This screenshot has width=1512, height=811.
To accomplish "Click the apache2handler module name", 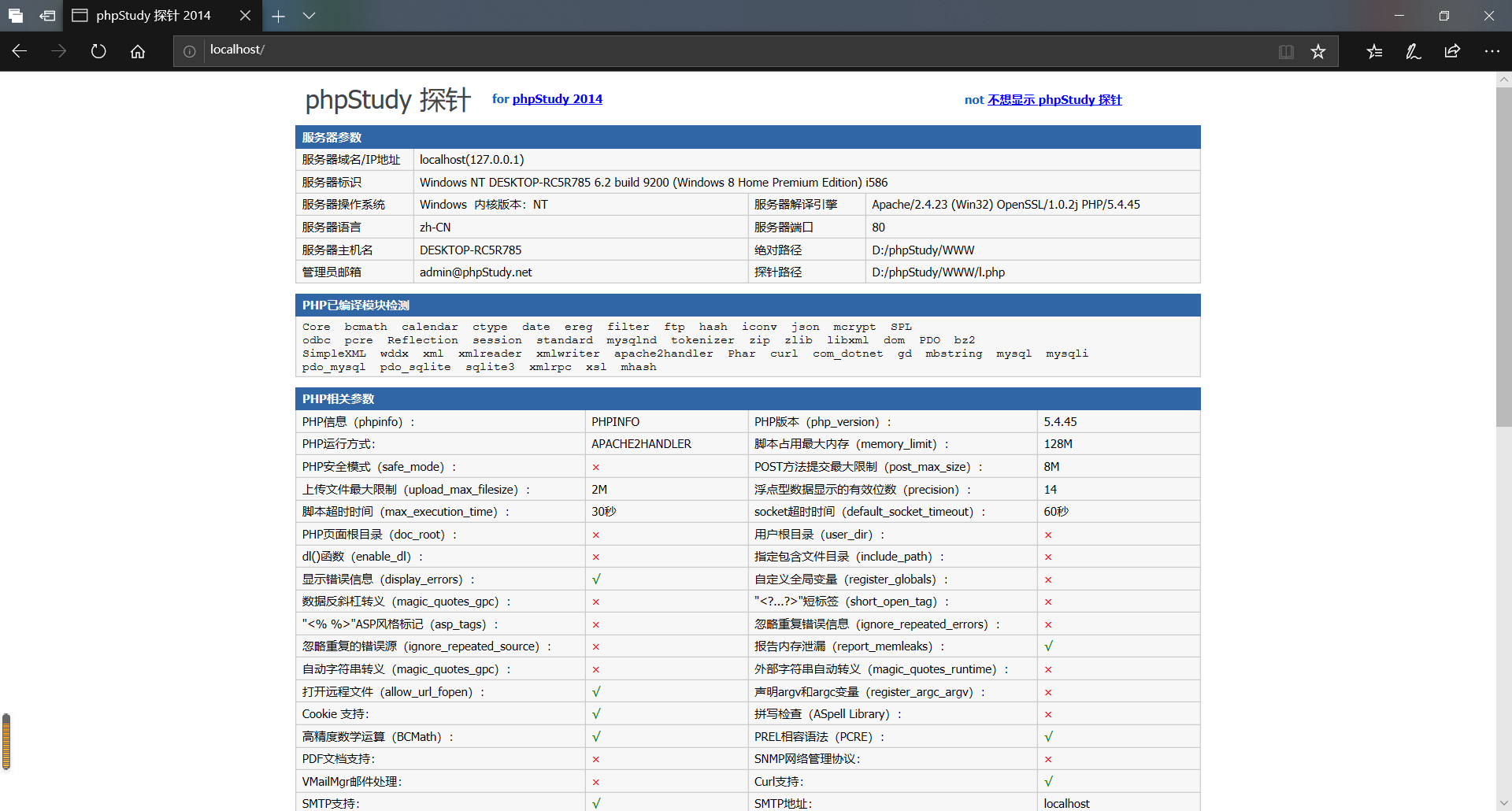I will pyautogui.click(x=664, y=354).
